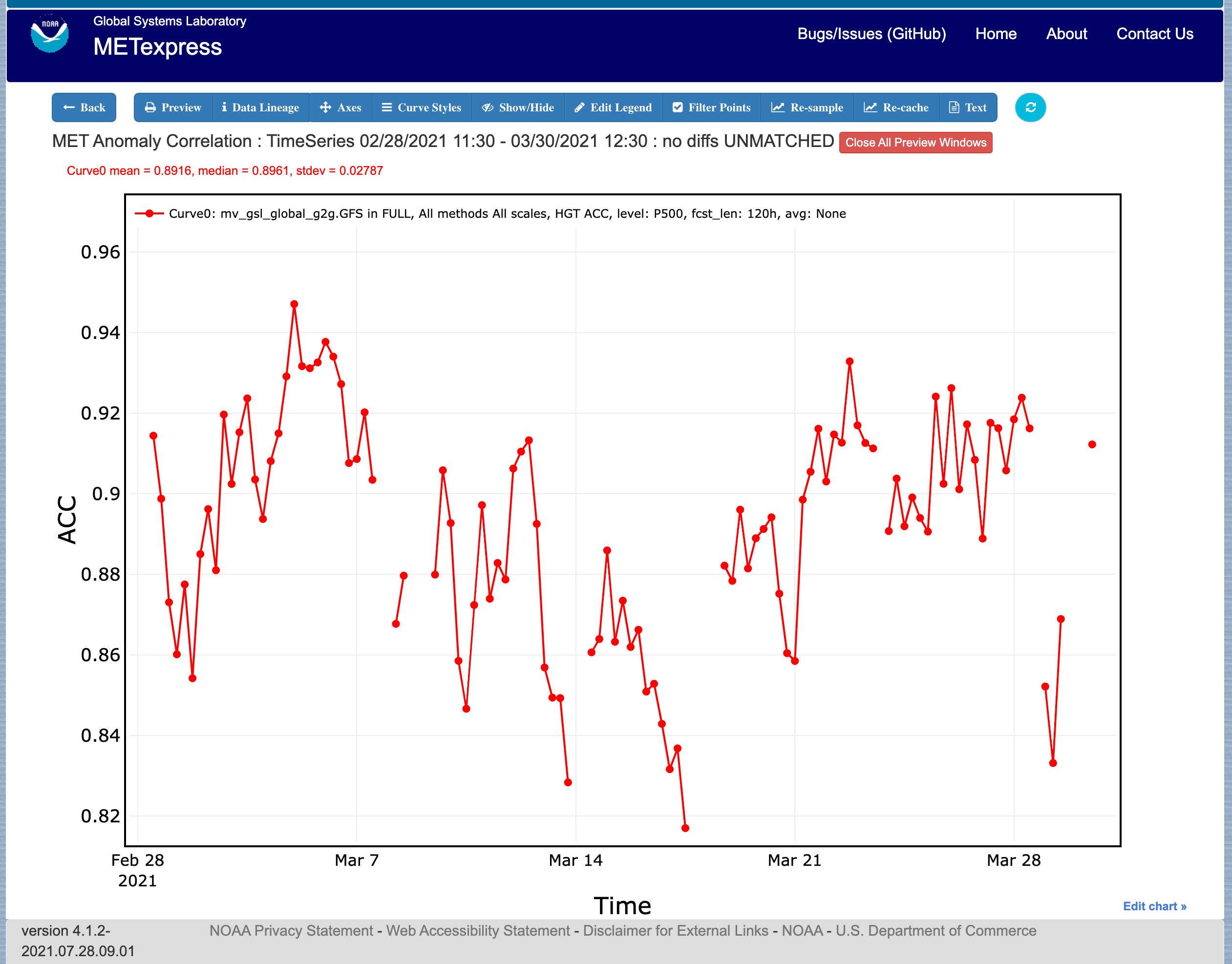Navigate to the About page

tap(1066, 34)
